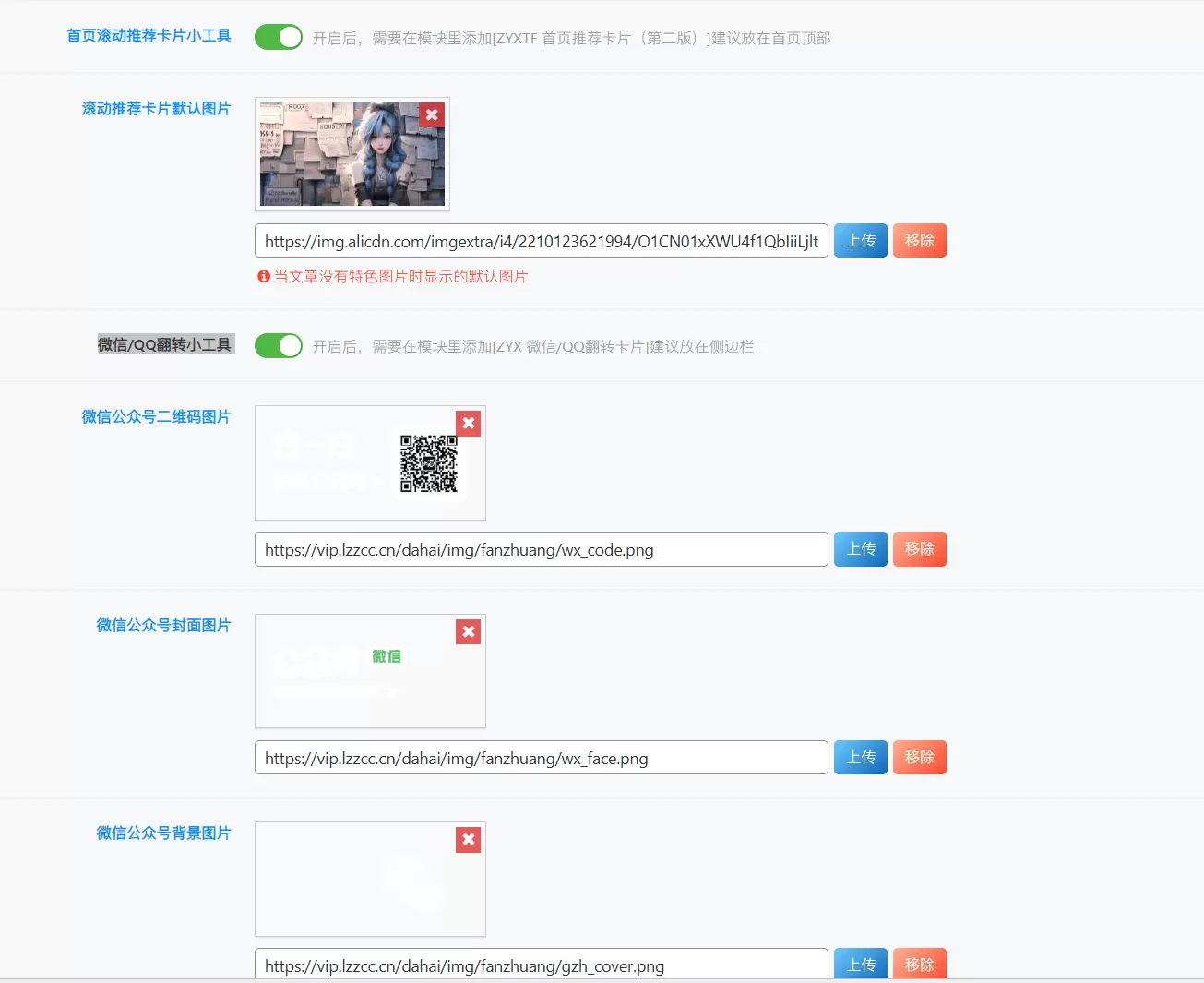Focus the alicdn default image URL field
The height and width of the screenshot is (983, 1204).
(542, 241)
